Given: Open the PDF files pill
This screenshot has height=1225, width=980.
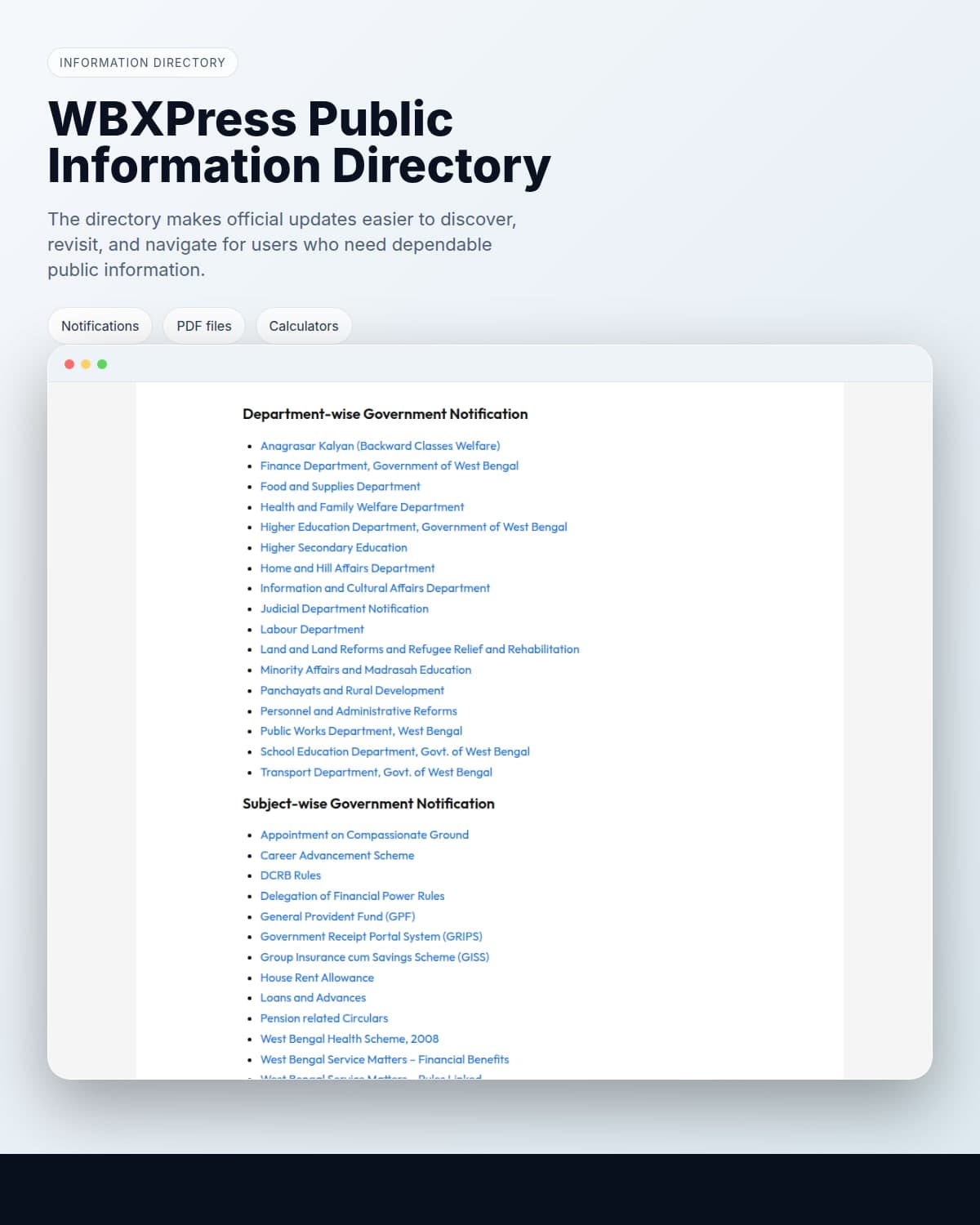Looking at the screenshot, I should point(204,326).
